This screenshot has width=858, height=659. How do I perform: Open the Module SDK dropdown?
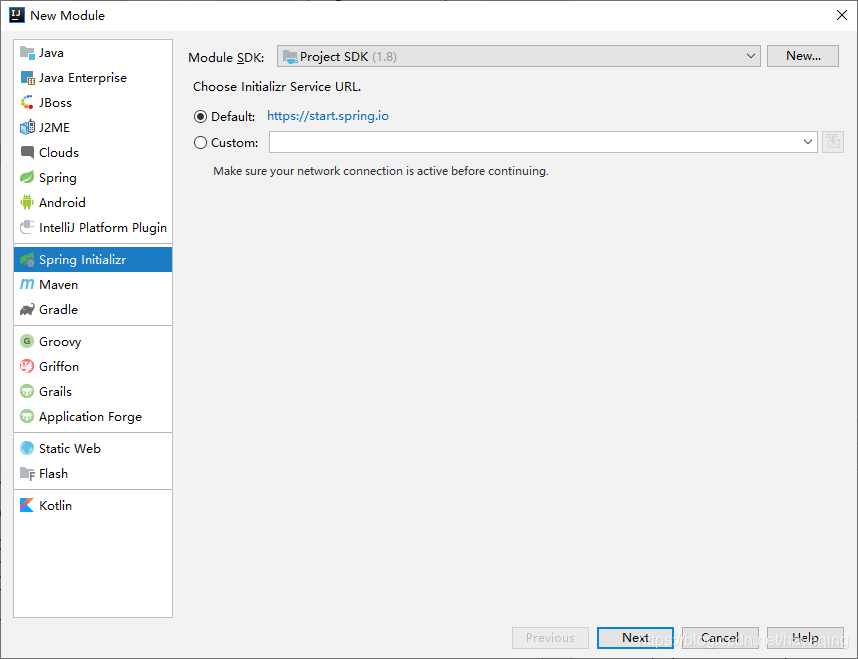point(518,56)
